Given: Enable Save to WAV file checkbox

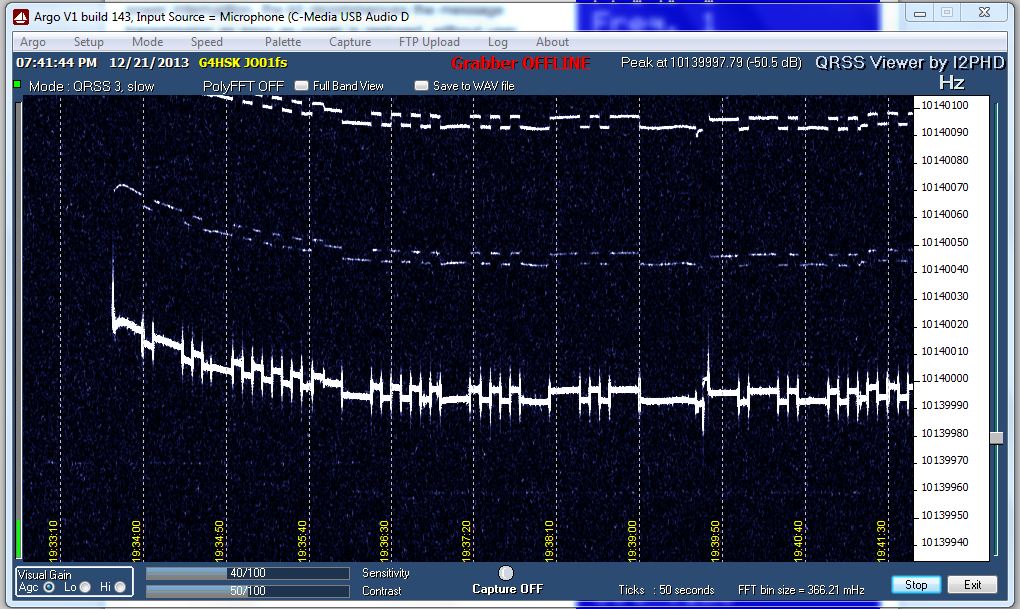Looking at the screenshot, I should (421, 86).
